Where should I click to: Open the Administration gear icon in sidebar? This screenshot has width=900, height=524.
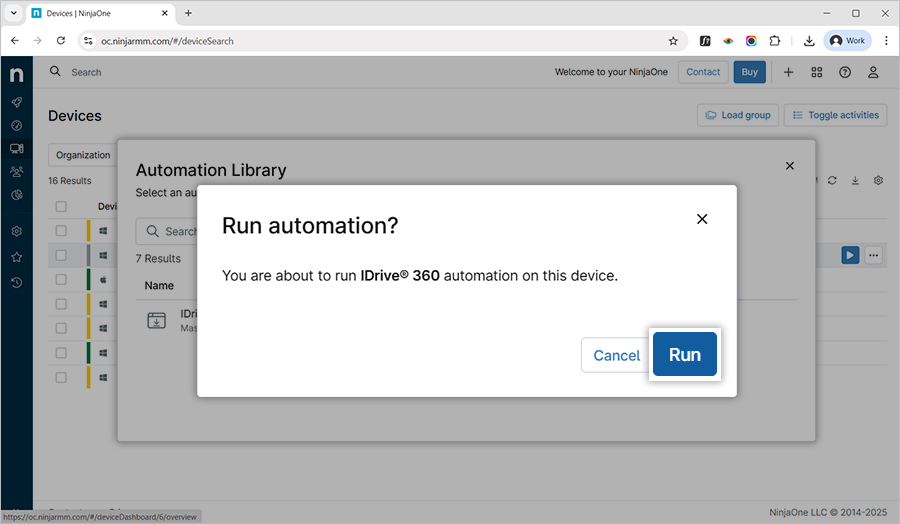point(16,231)
